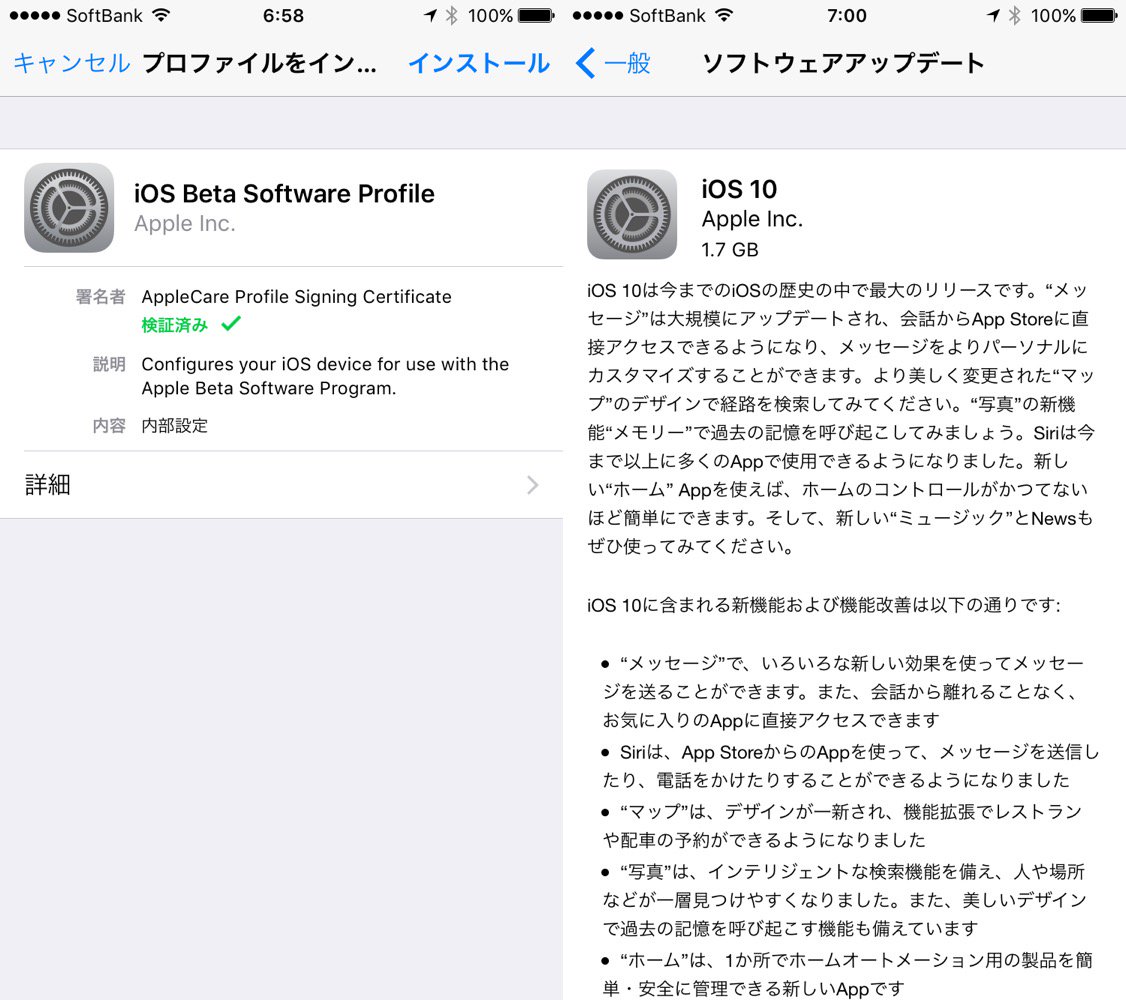This screenshot has width=1126, height=1000.
Task: Tap the location arrow in left status bar
Action: click(x=430, y=16)
